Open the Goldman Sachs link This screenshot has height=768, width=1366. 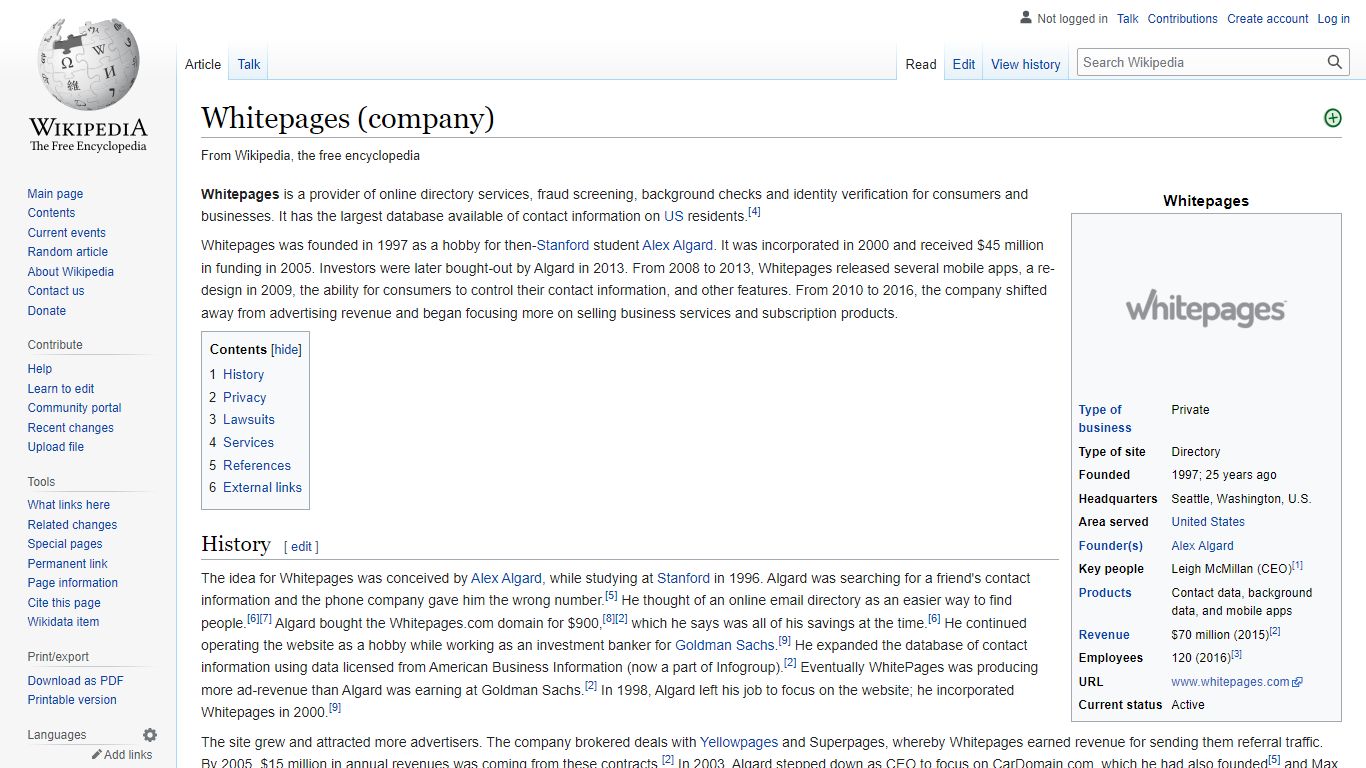click(x=725, y=645)
